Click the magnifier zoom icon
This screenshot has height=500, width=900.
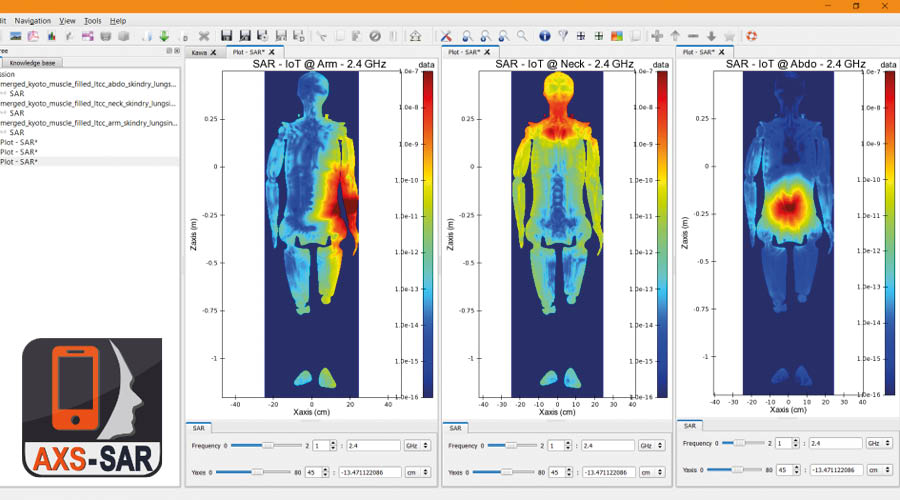tap(521, 36)
